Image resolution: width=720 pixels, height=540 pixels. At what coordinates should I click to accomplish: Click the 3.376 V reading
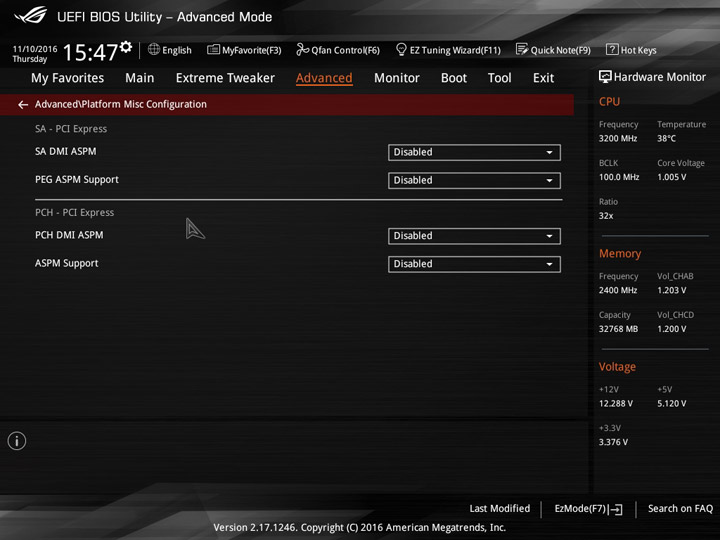coord(613,442)
